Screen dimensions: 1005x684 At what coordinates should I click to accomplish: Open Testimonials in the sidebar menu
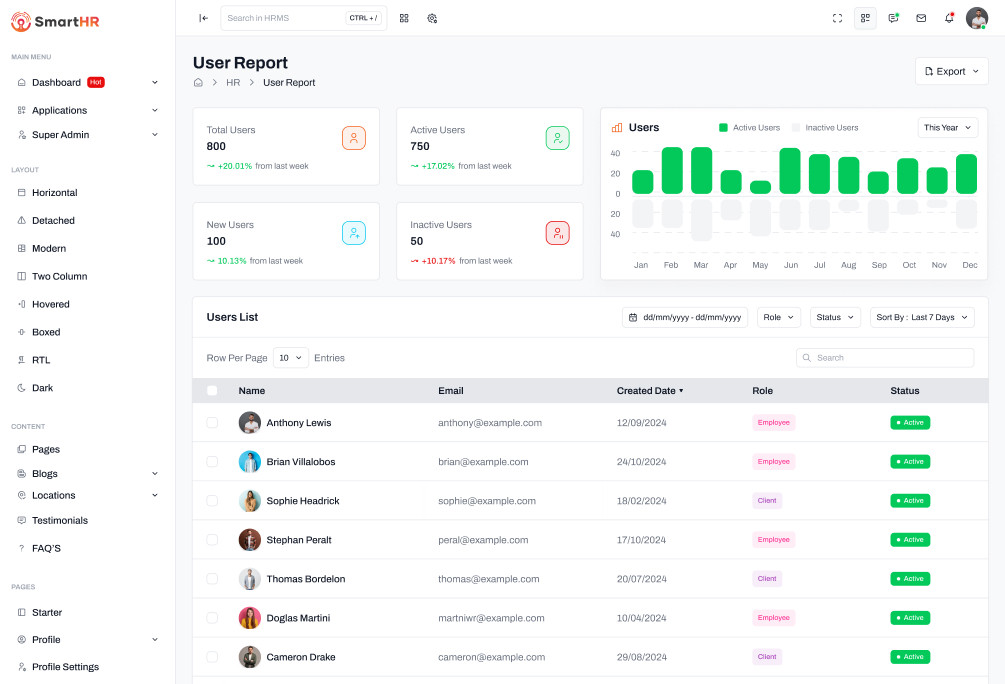(x=60, y=521)
